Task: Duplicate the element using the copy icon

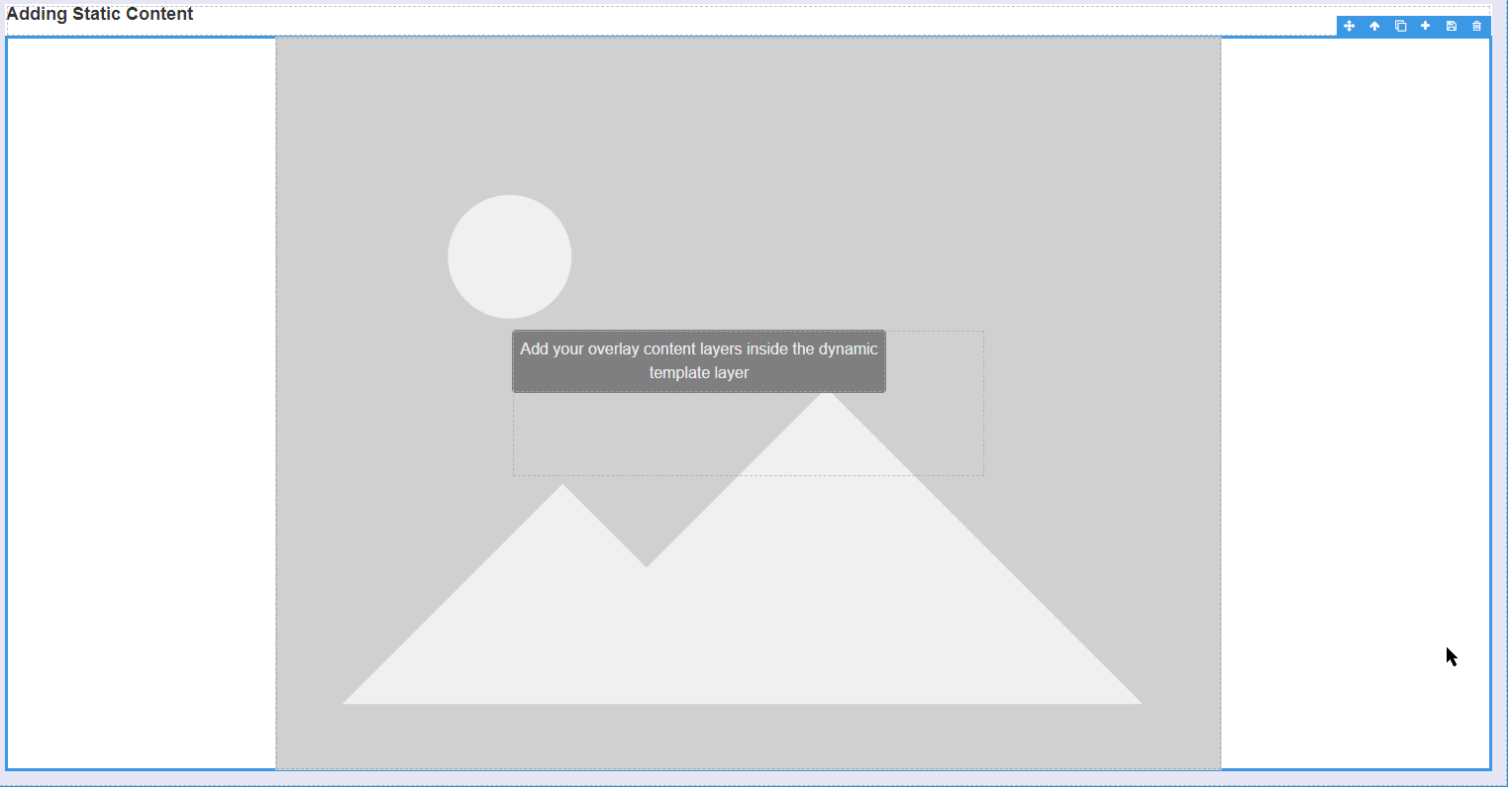Action: [x=1399, y=26]
